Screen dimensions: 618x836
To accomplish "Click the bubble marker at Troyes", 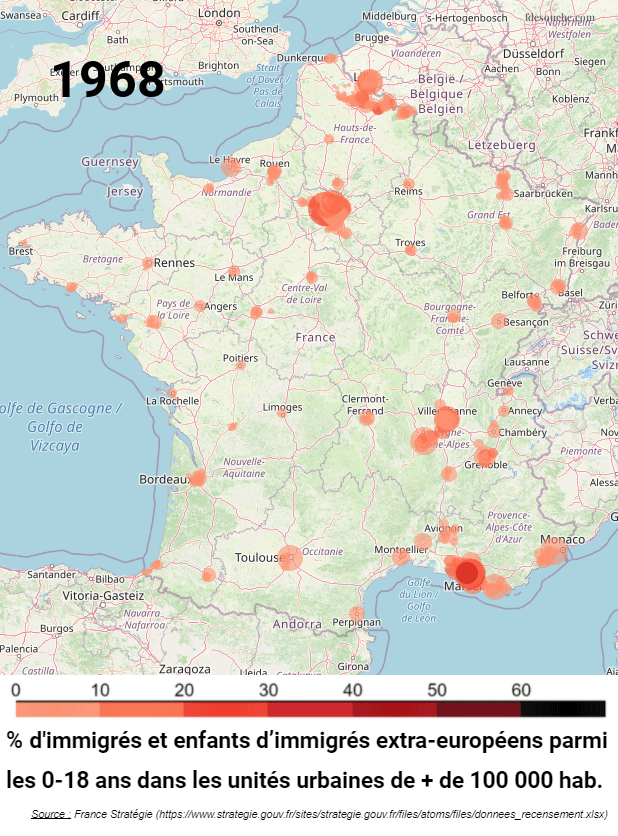I will (410, 249).
